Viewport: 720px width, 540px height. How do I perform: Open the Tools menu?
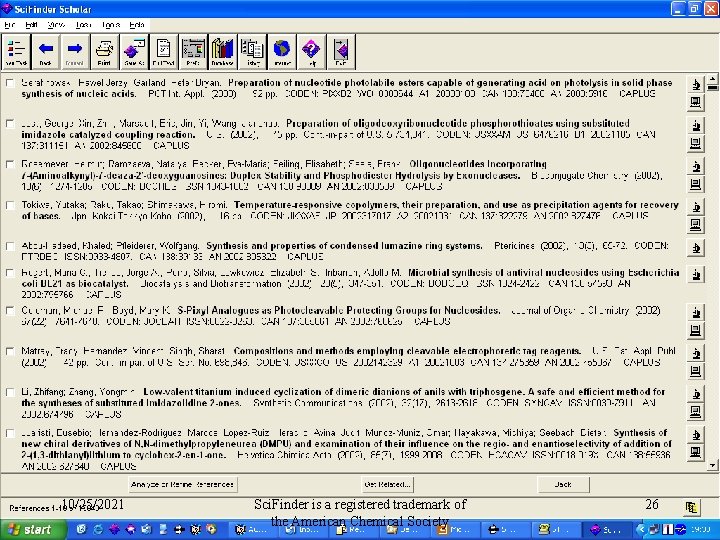tap(111, 25)
